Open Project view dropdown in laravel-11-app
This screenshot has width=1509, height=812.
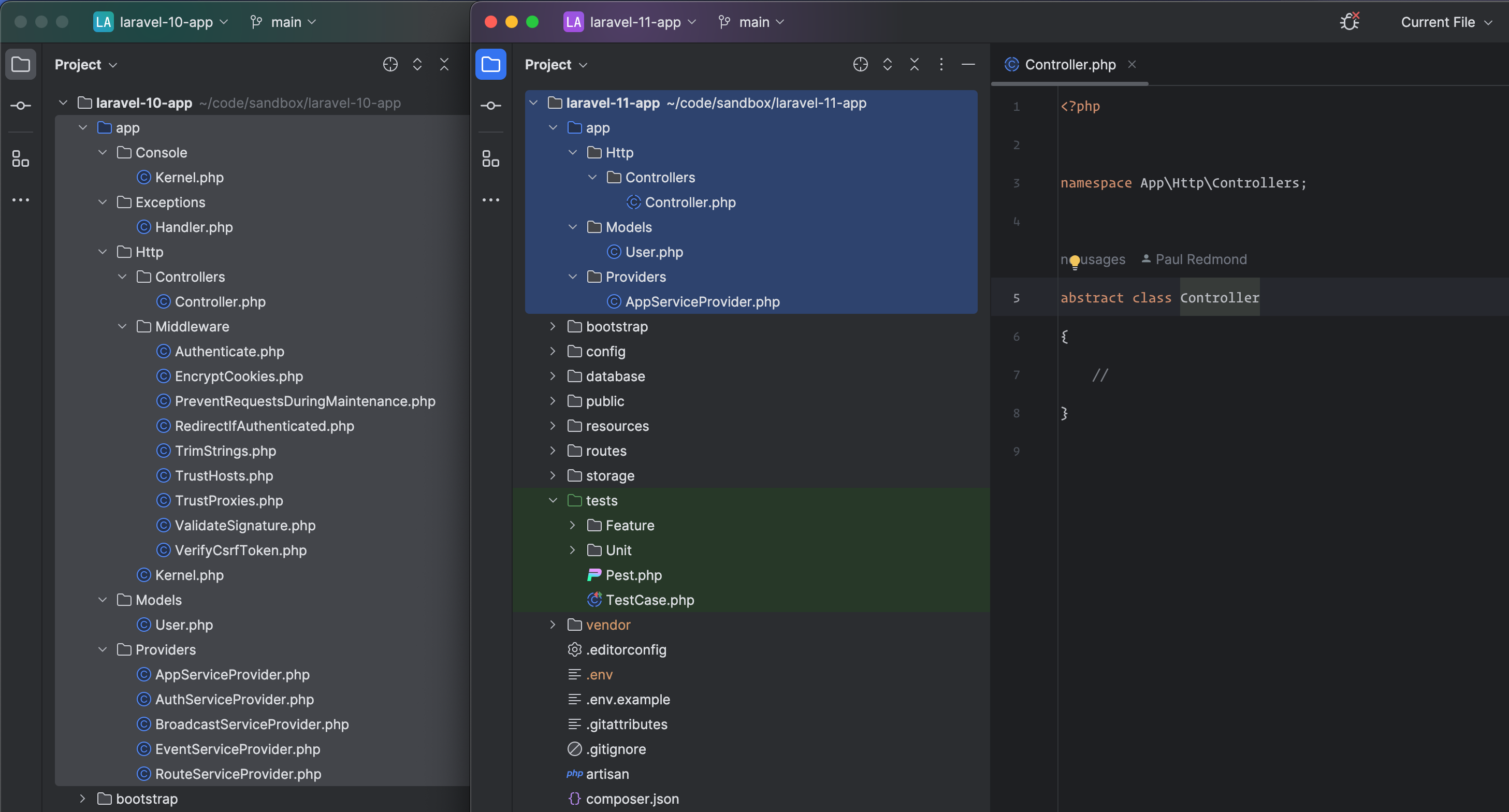(x=556, y=64)
